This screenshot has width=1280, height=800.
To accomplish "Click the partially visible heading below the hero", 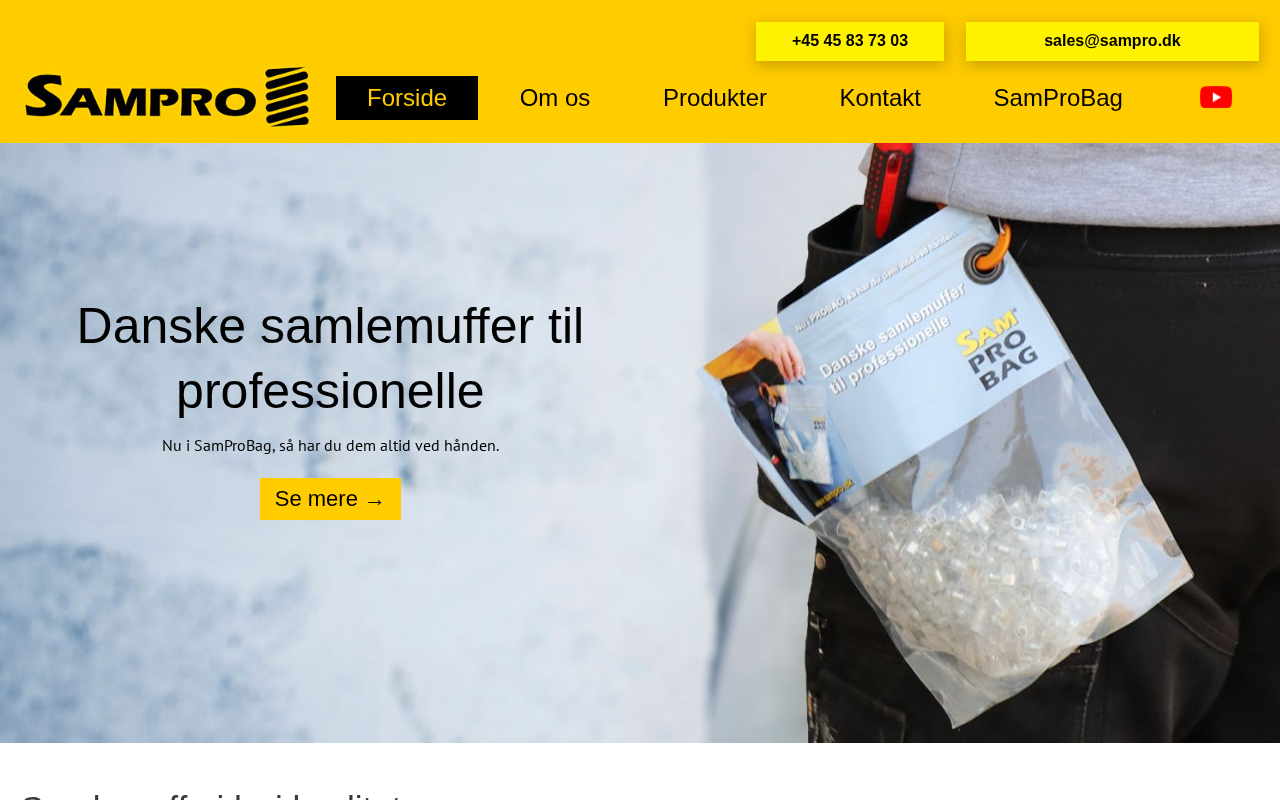I will pyautogui.click(x=212, y=794).
